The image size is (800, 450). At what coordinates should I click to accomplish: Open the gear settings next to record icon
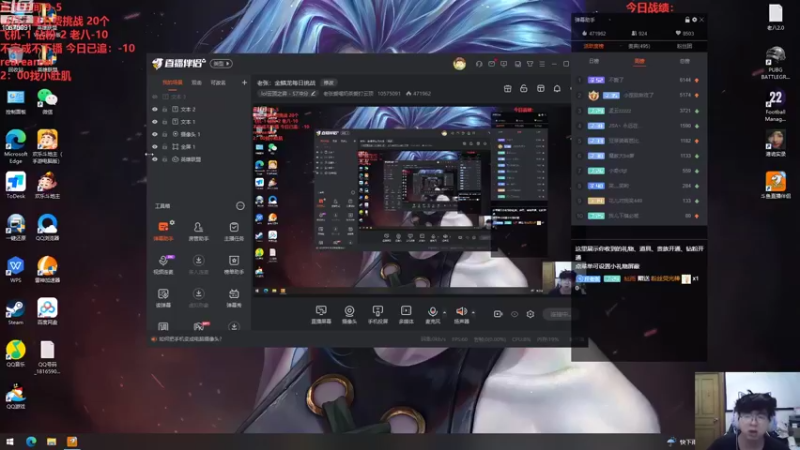tap(530, 314)
